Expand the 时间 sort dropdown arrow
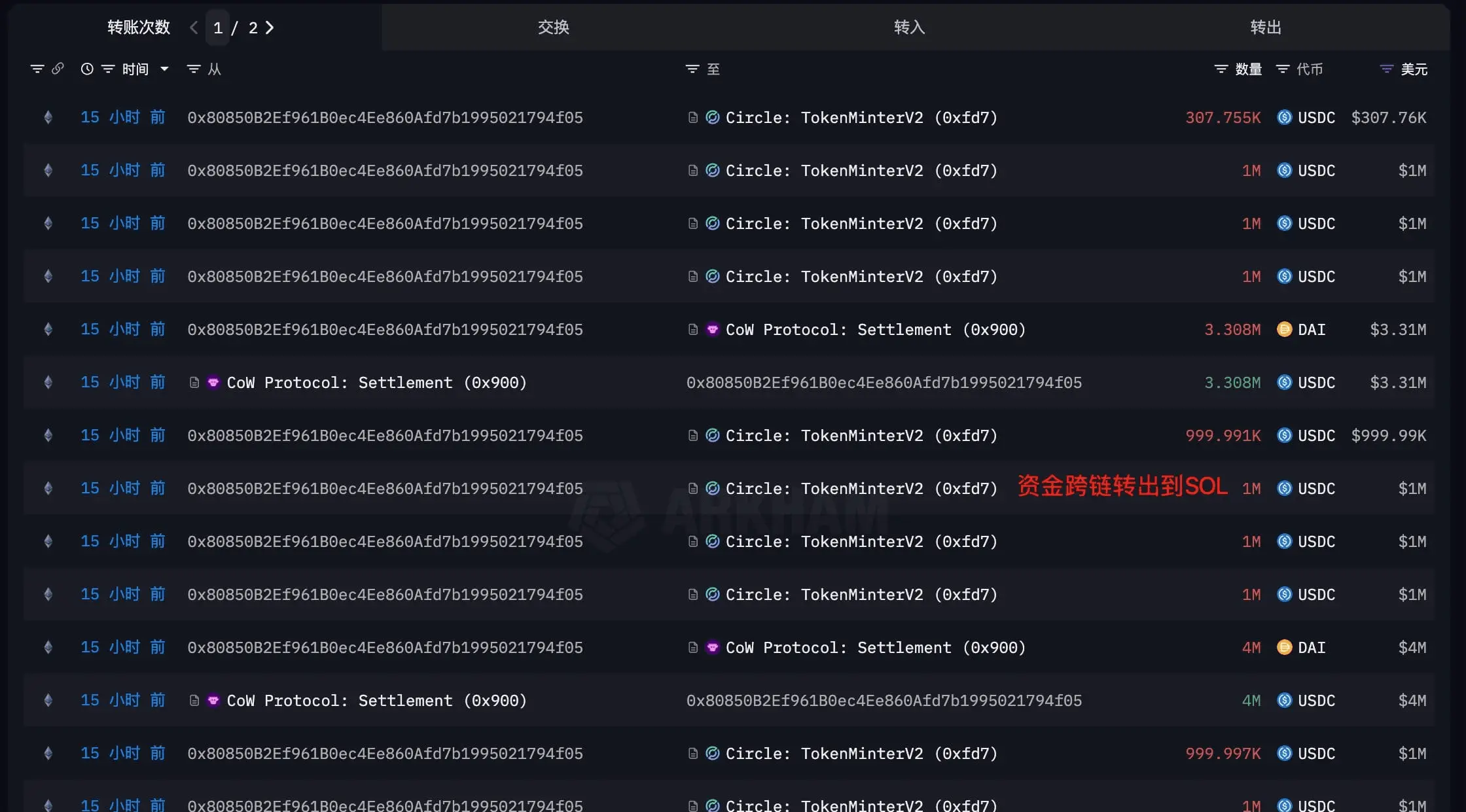This screenshot has width=1466, height=812. [164, 69]
